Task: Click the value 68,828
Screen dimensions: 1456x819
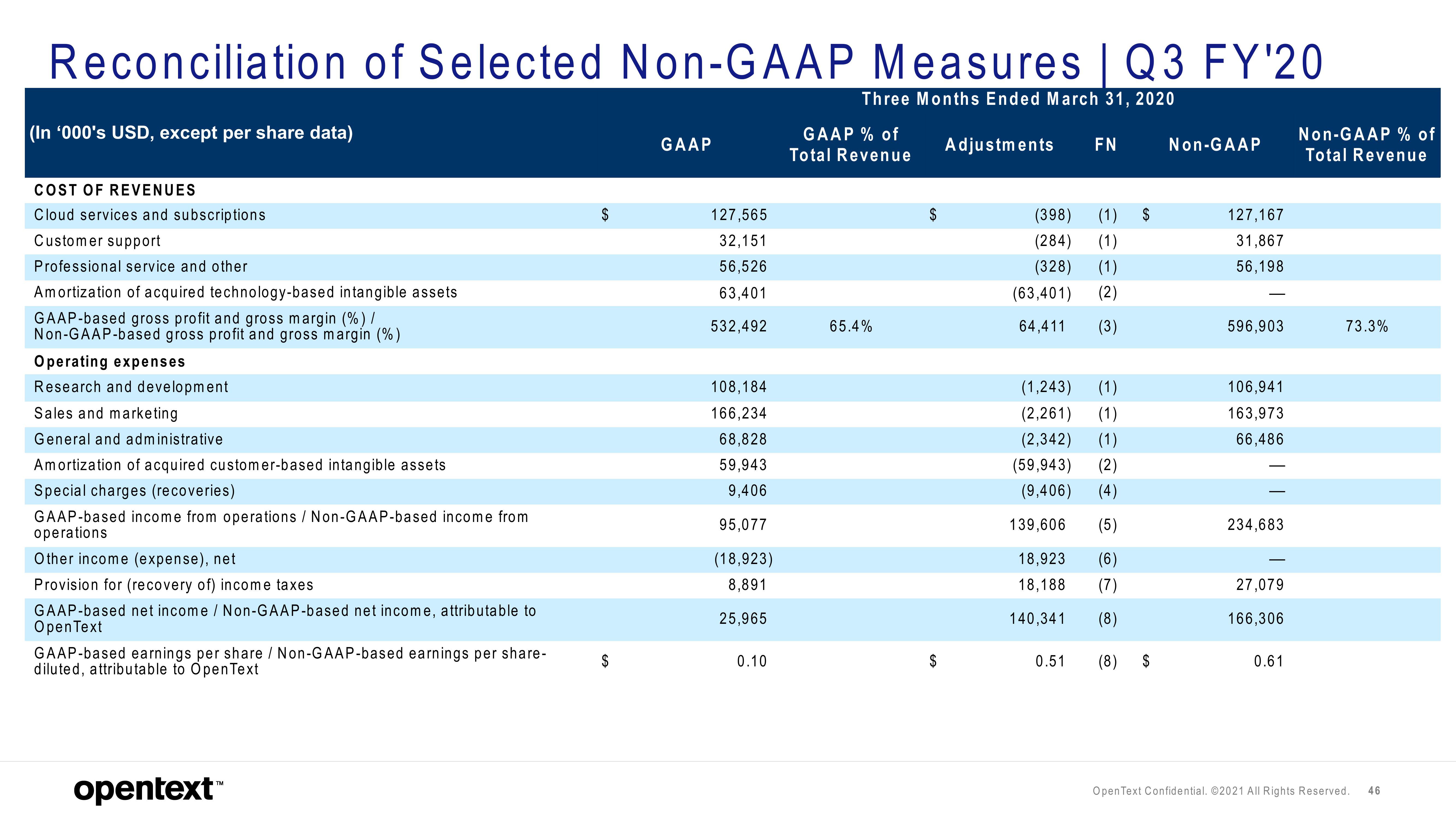Action: coord(743,439)
